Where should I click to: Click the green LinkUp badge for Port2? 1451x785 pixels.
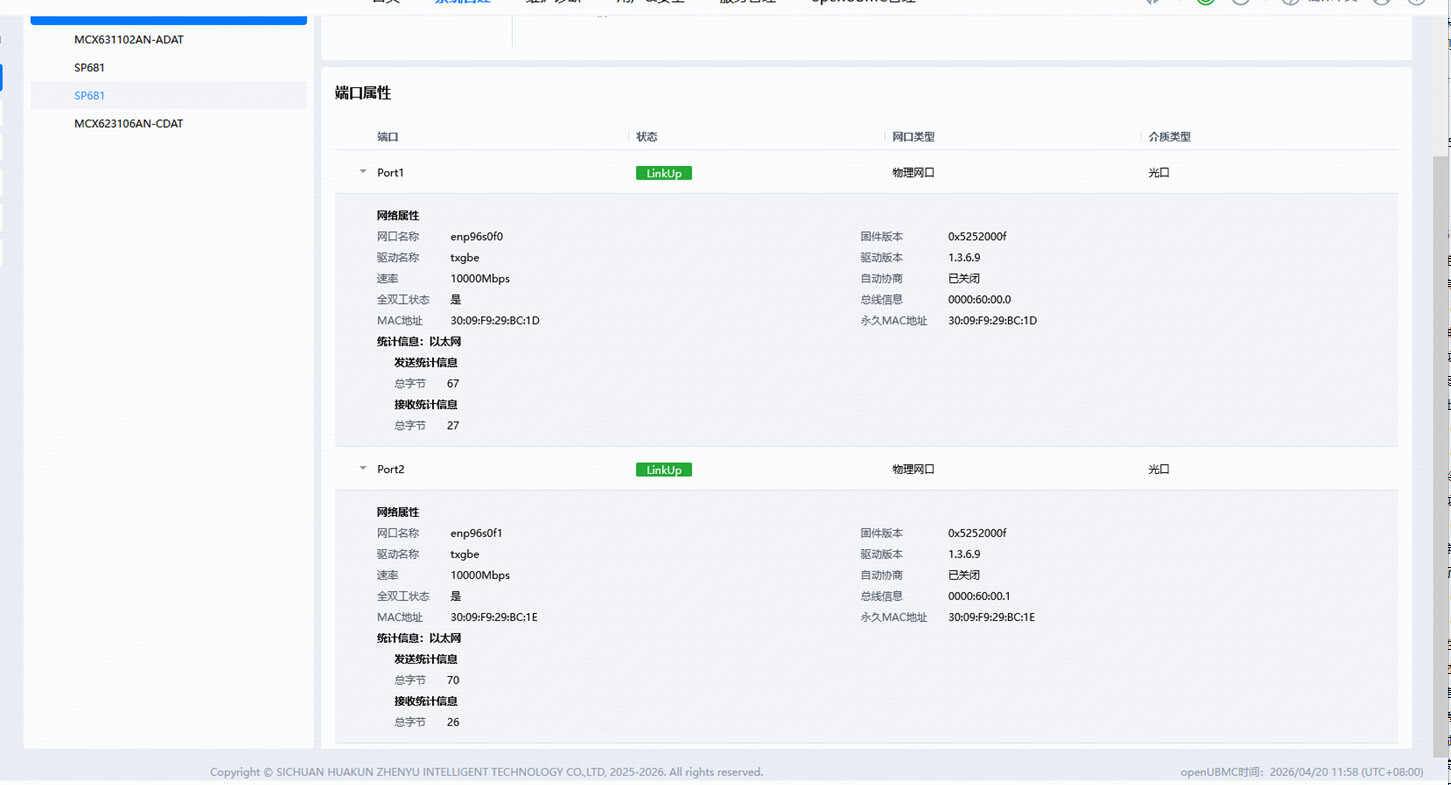click(663, 470)
